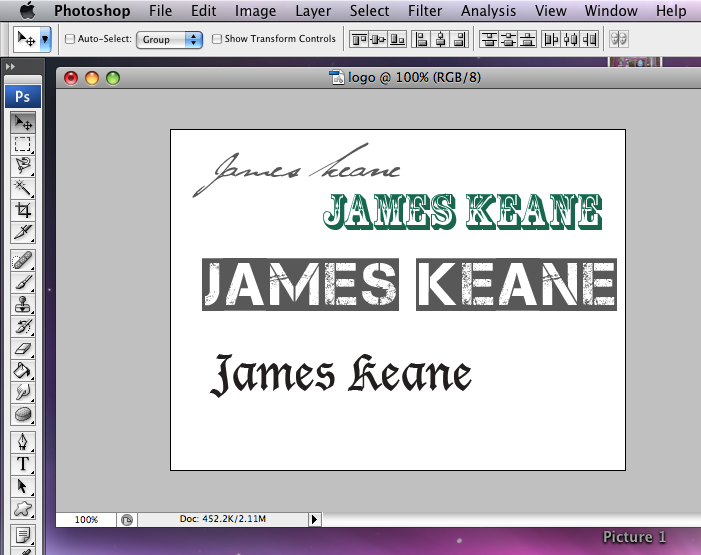Viewport: 701px width, 555px height.
Task: Select the History Brush tool
Action: point(23,326)
